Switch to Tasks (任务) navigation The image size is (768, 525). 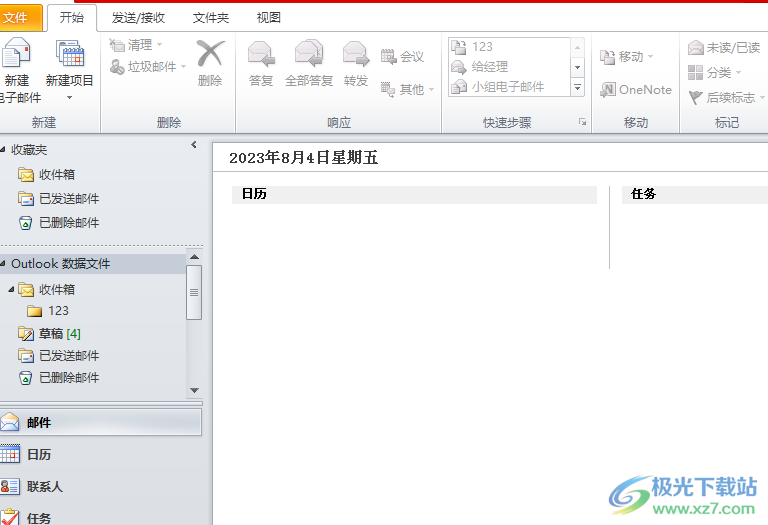(100, 517)
